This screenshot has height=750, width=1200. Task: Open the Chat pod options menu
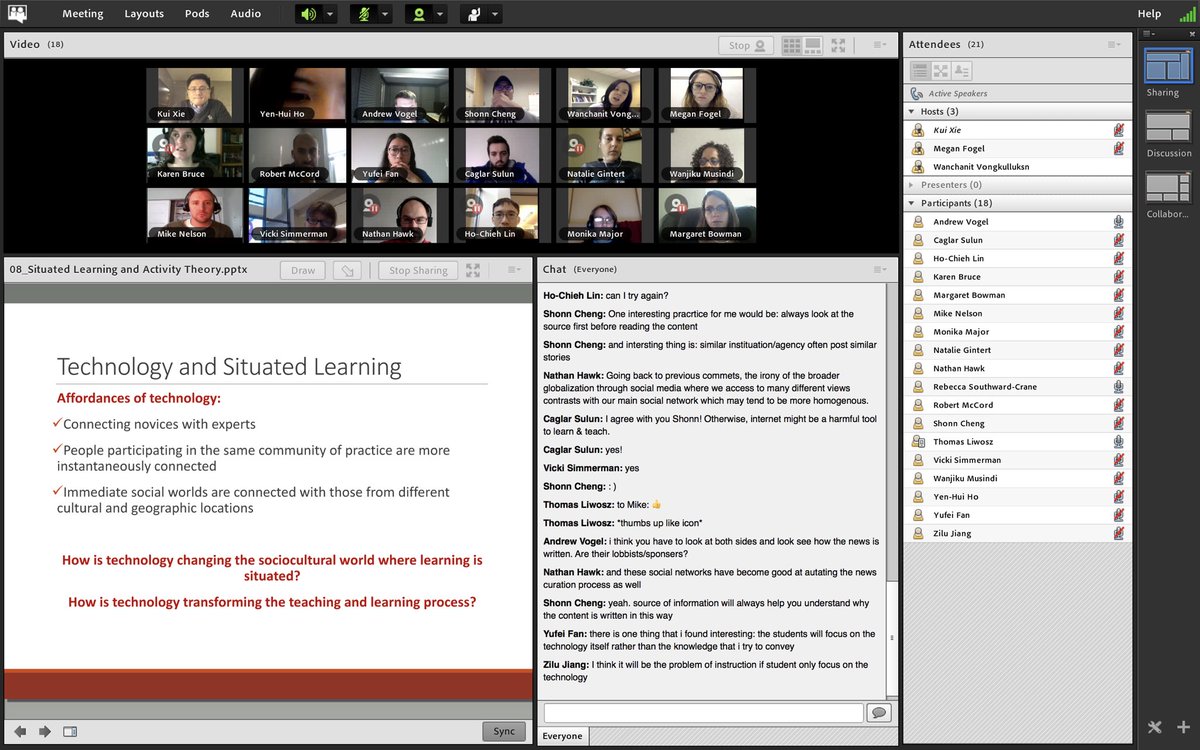point(879,268)
